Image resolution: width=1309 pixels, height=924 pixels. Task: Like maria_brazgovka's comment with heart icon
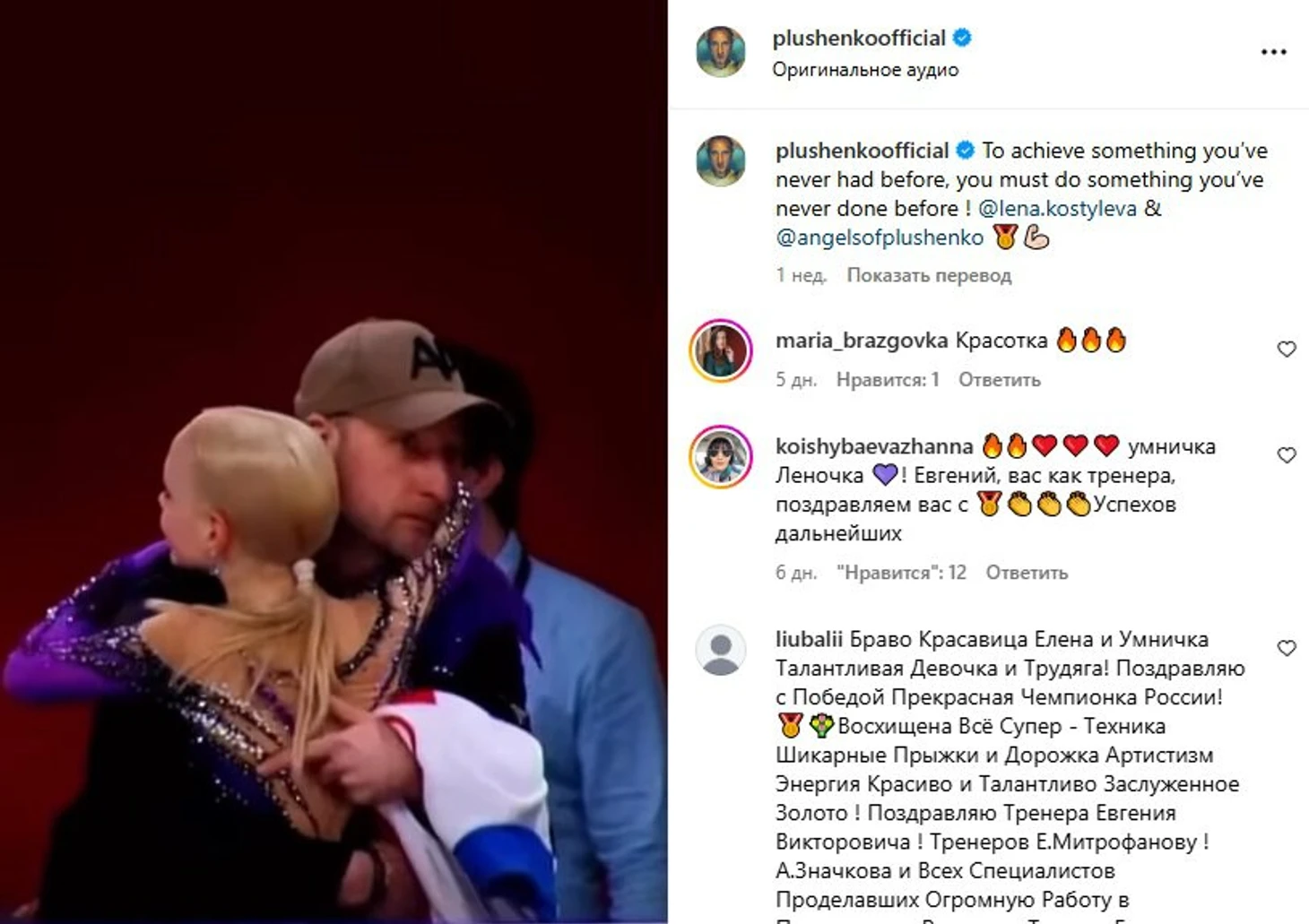point(1287,350)
